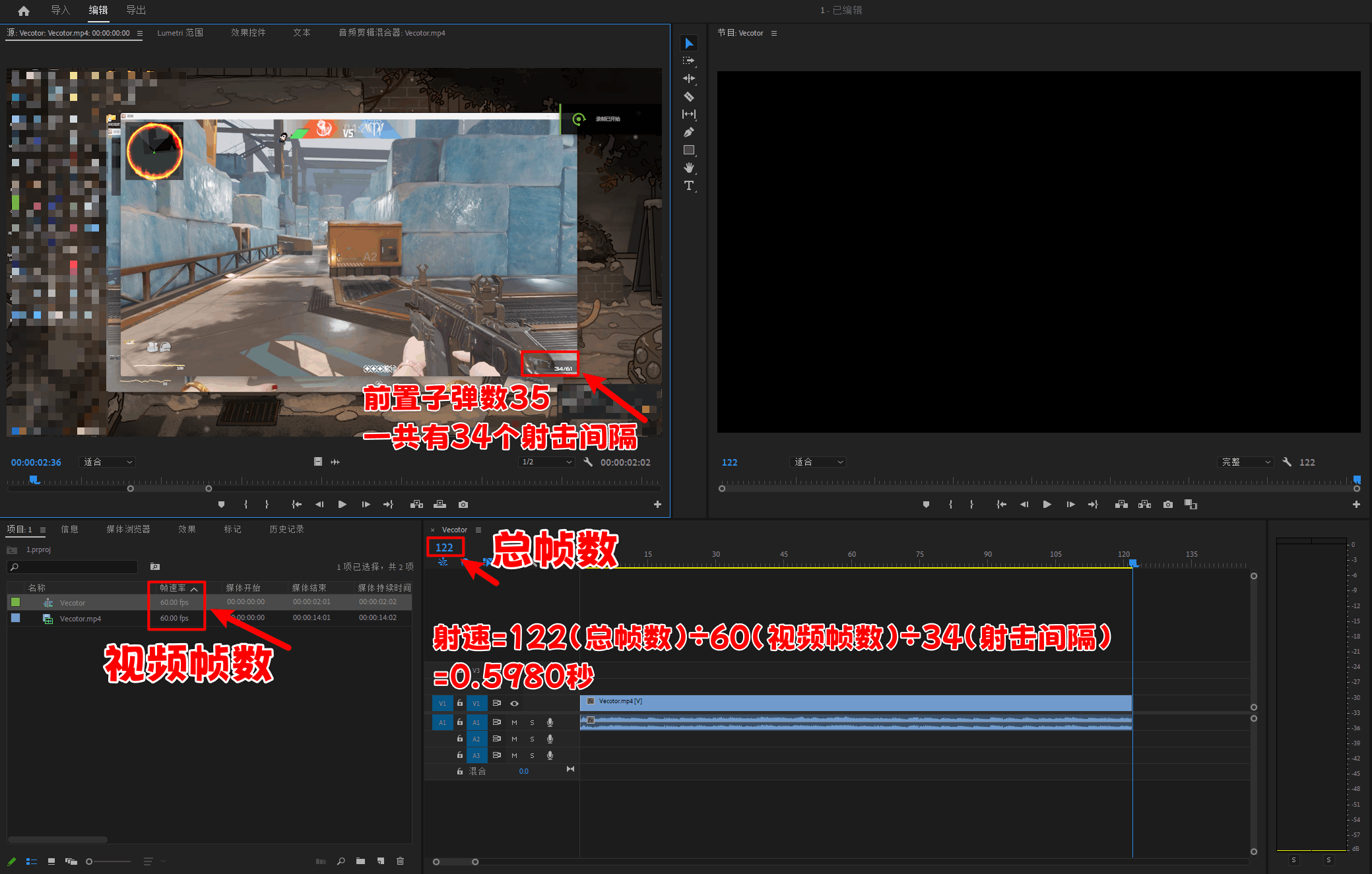Click Lift button in program monitor
Screen dimensions: 1372x874
tap(1121, 505)
